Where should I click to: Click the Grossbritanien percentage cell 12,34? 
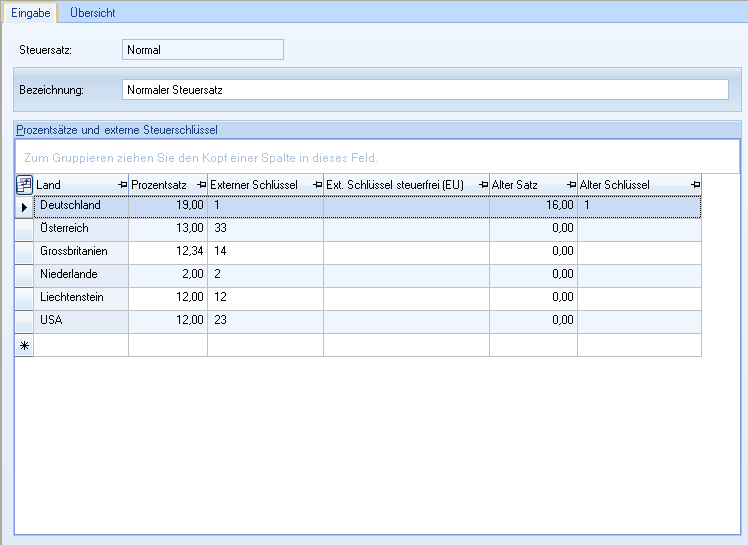[167, 252]
